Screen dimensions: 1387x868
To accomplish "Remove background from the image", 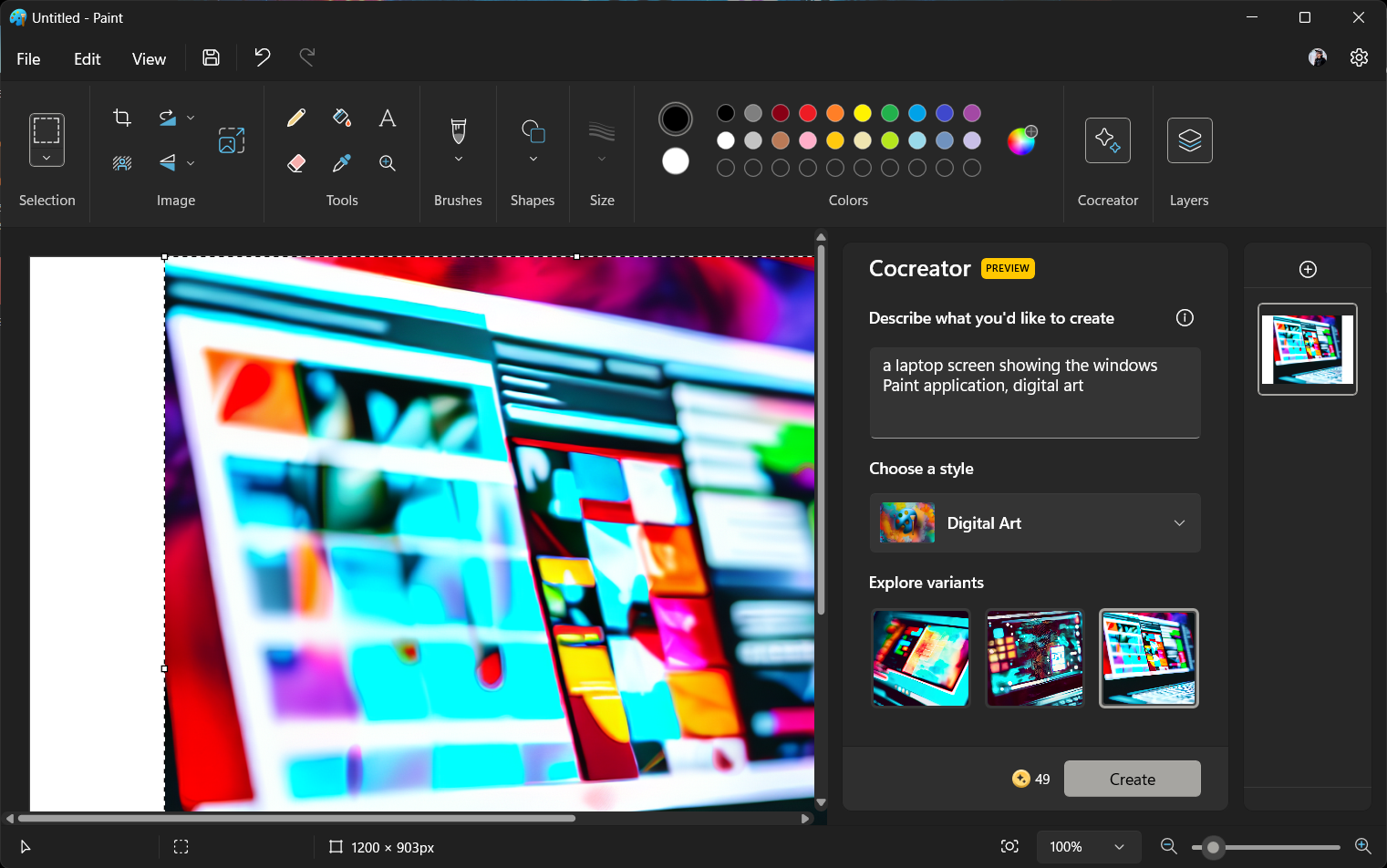I will 121,163.
